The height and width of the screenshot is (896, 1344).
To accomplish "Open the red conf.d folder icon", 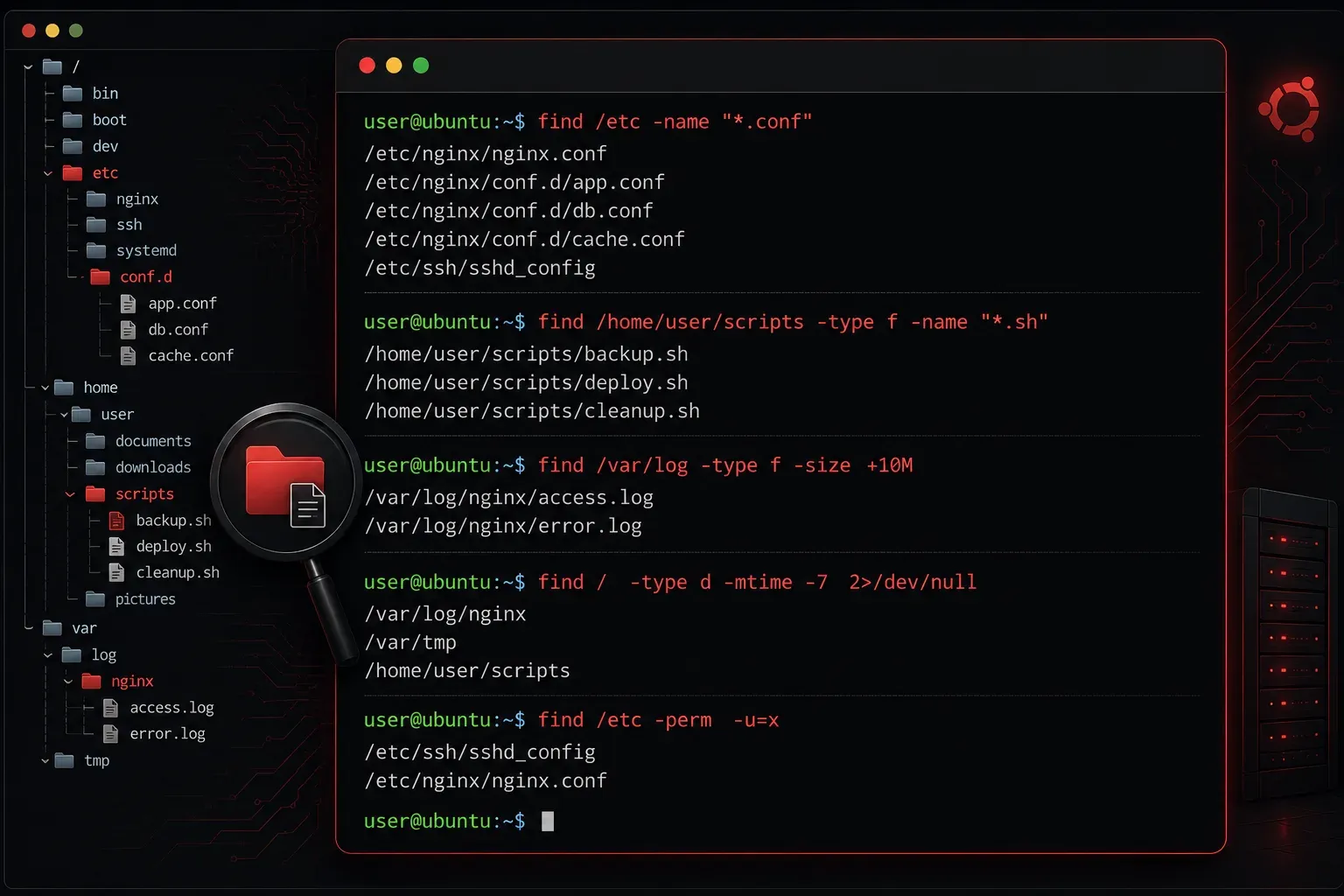I will pos(101,276).
